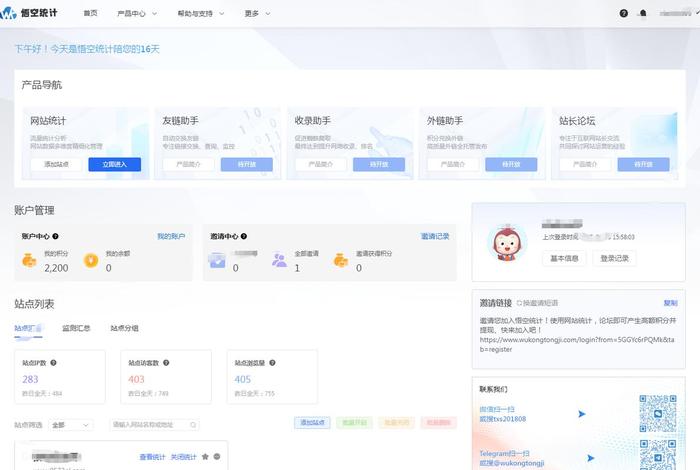Click the blue arrow beside Telegram扫一扫

[x=591, y=458]
